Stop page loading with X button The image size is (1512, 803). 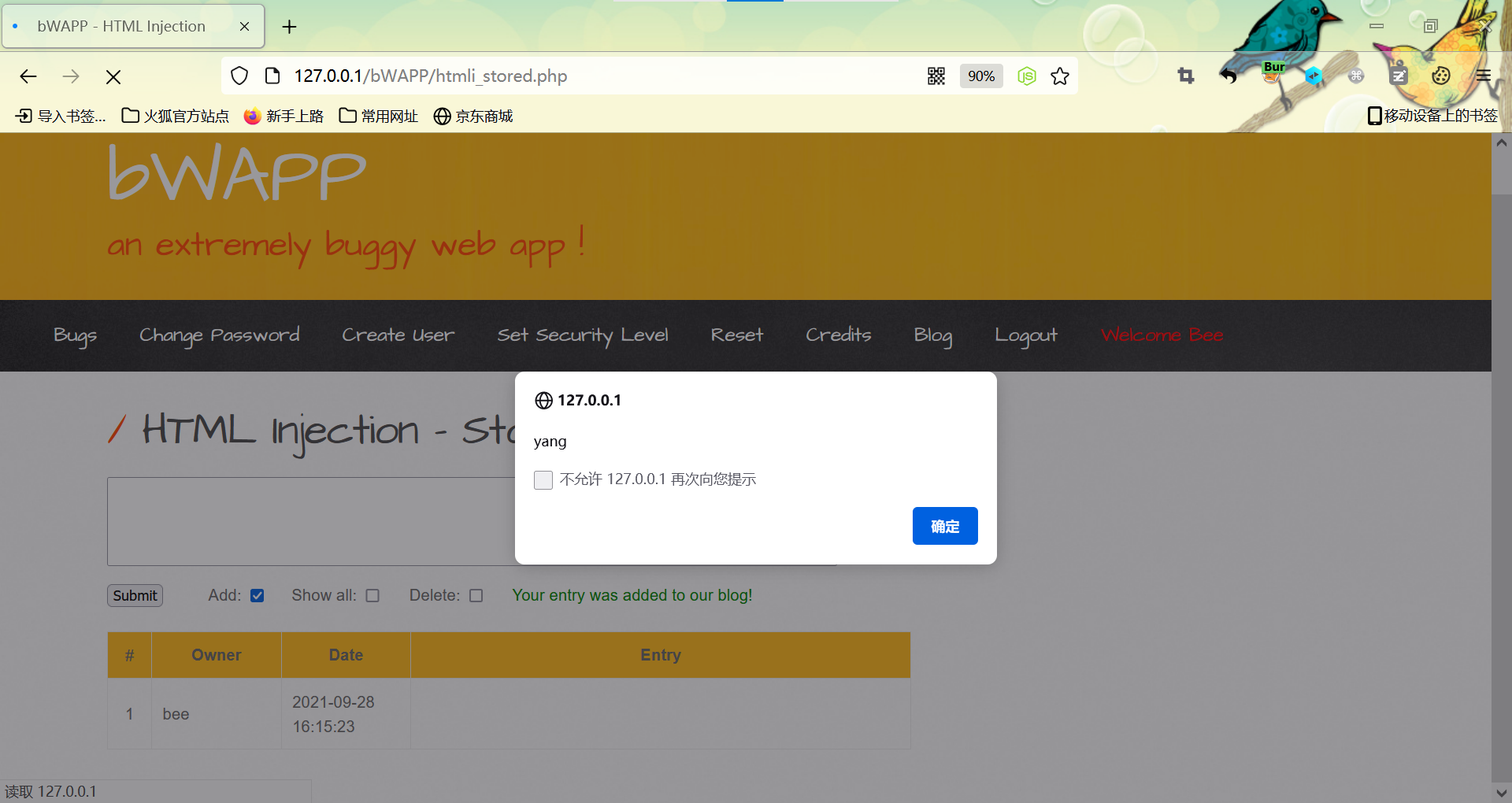point(113,76)
